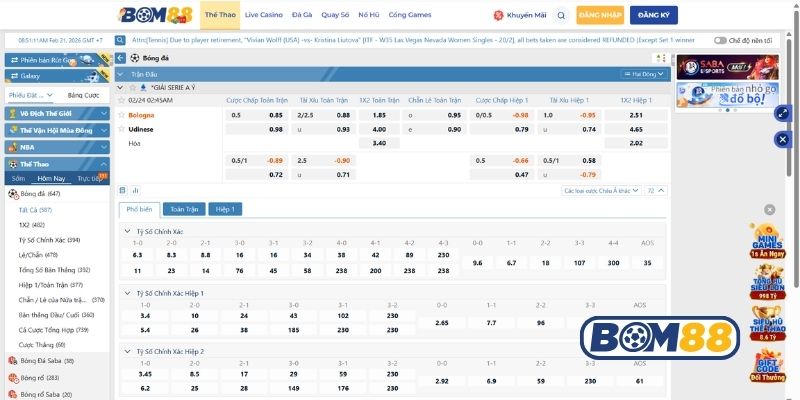This screenshot has height=400, width=800.
Task: Open Live Casino menu
Action: point(264,15)
